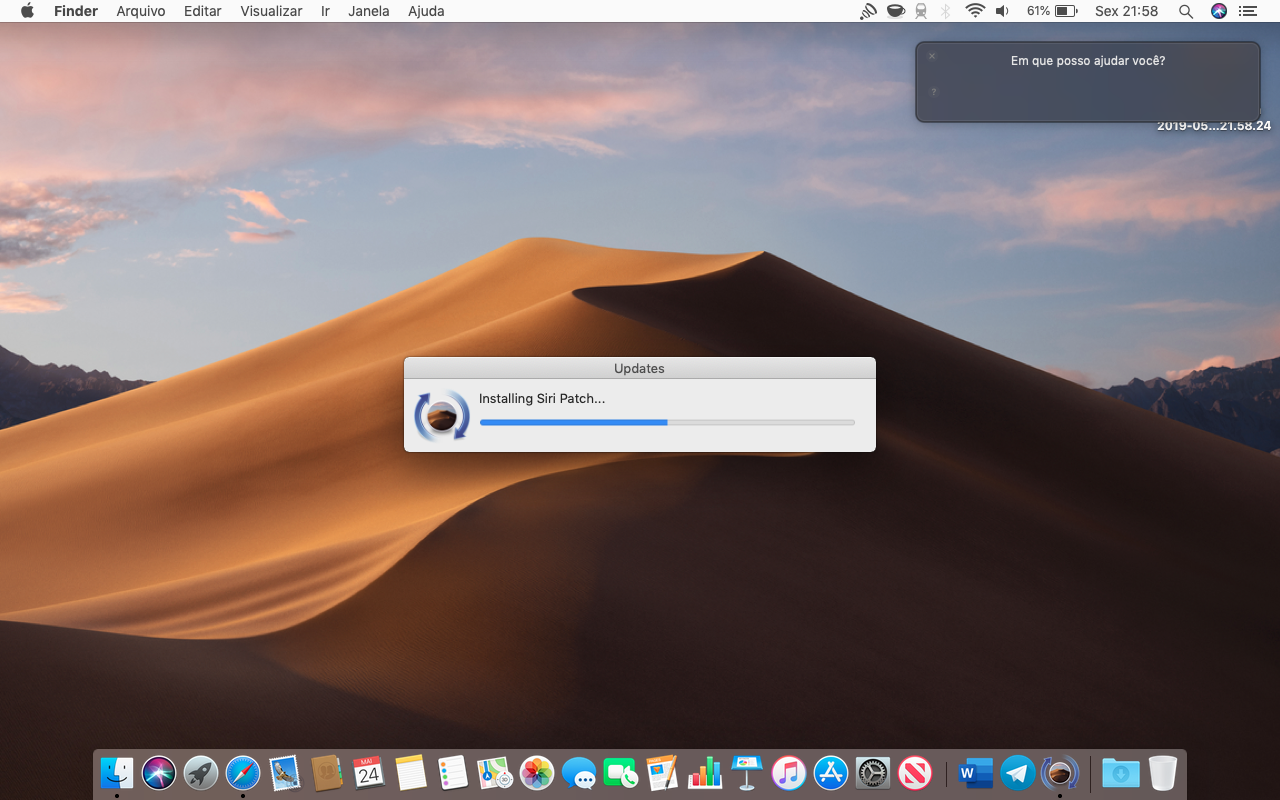Launch Siri from the Dock
Image resolution: width=1280 pixels, height=800 pixels.
[x=159, y=772]
